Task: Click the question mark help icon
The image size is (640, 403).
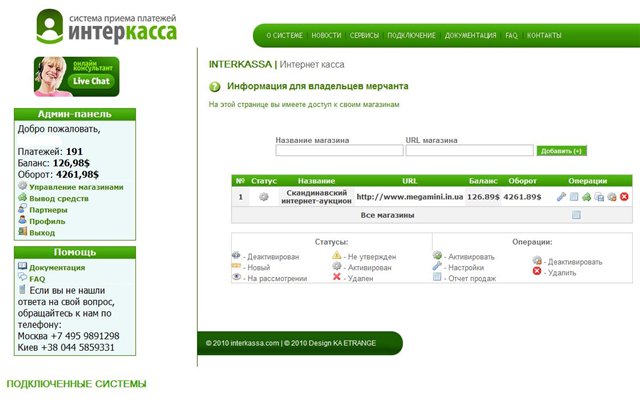Action: tap(215, 87)
